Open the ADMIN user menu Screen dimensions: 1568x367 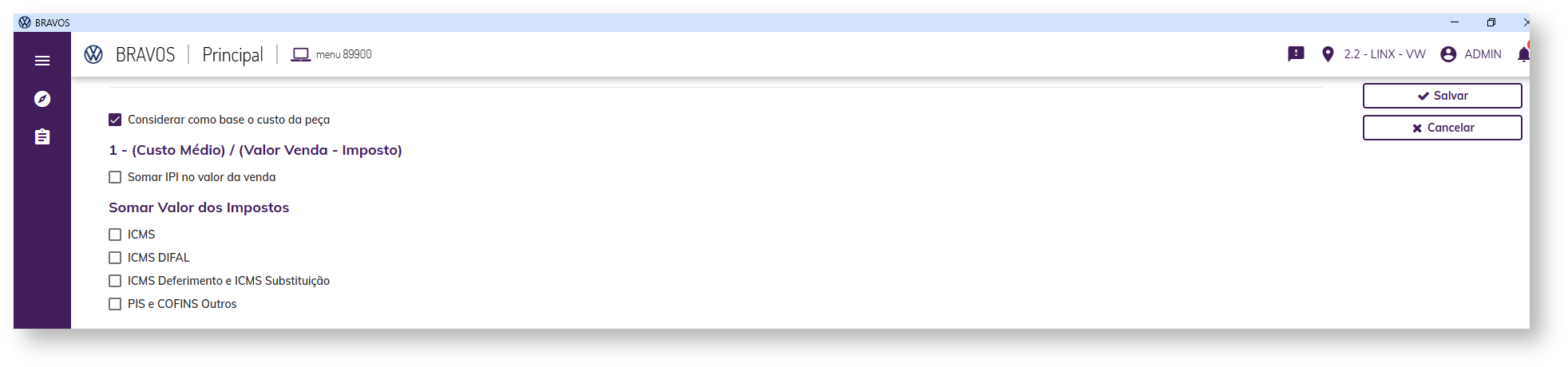(x=1483, y=54)
